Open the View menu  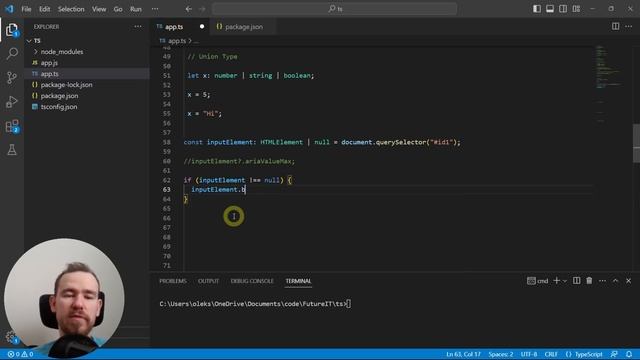[99, 9]
